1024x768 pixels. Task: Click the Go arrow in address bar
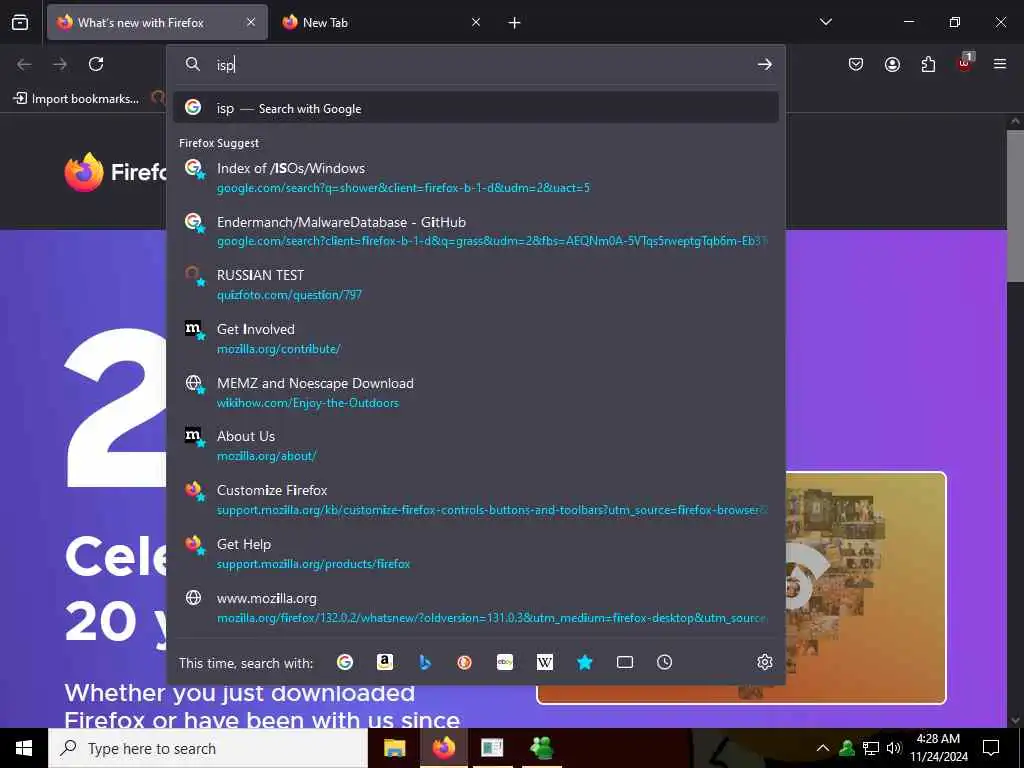point(765,64)
